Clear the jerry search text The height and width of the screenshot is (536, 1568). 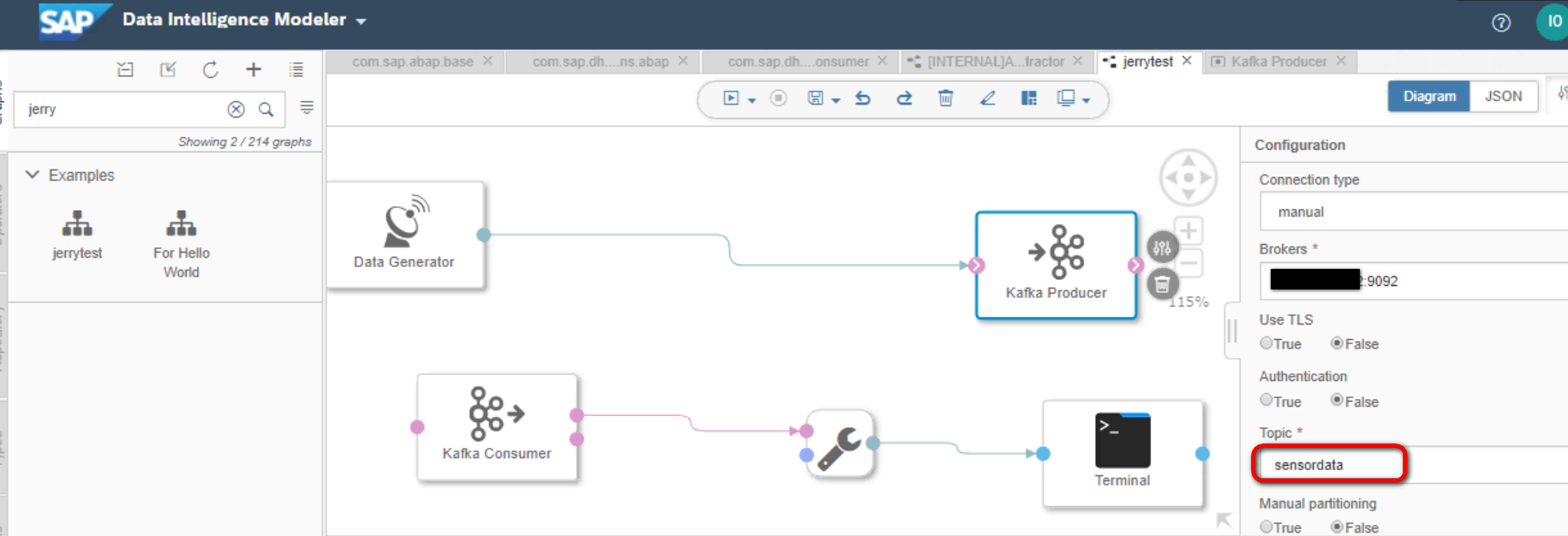coord(236,110)
